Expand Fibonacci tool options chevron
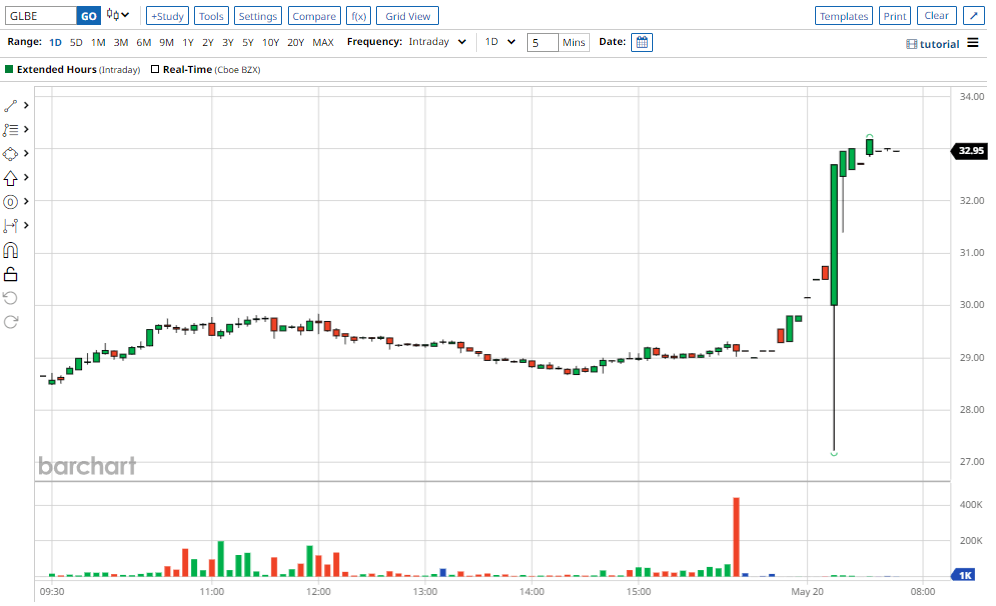This screenshot has width=996, height=606. pos(26,201)
